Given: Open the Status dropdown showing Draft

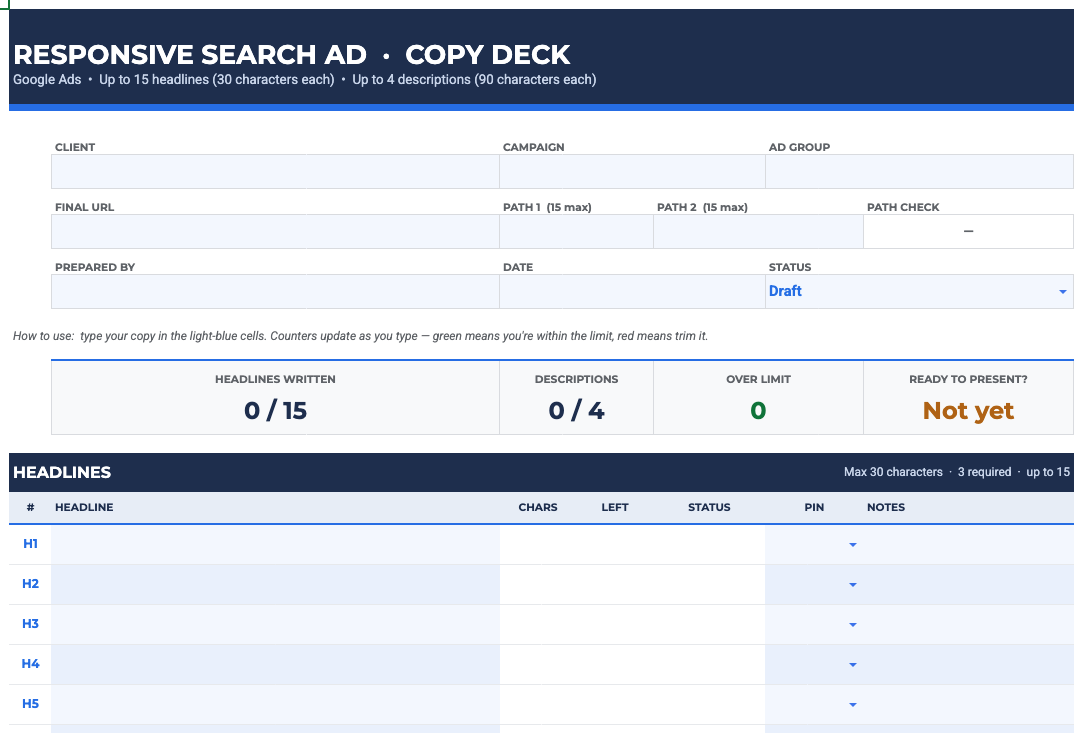Looking at the screenshot, I should coord(1062,292).
